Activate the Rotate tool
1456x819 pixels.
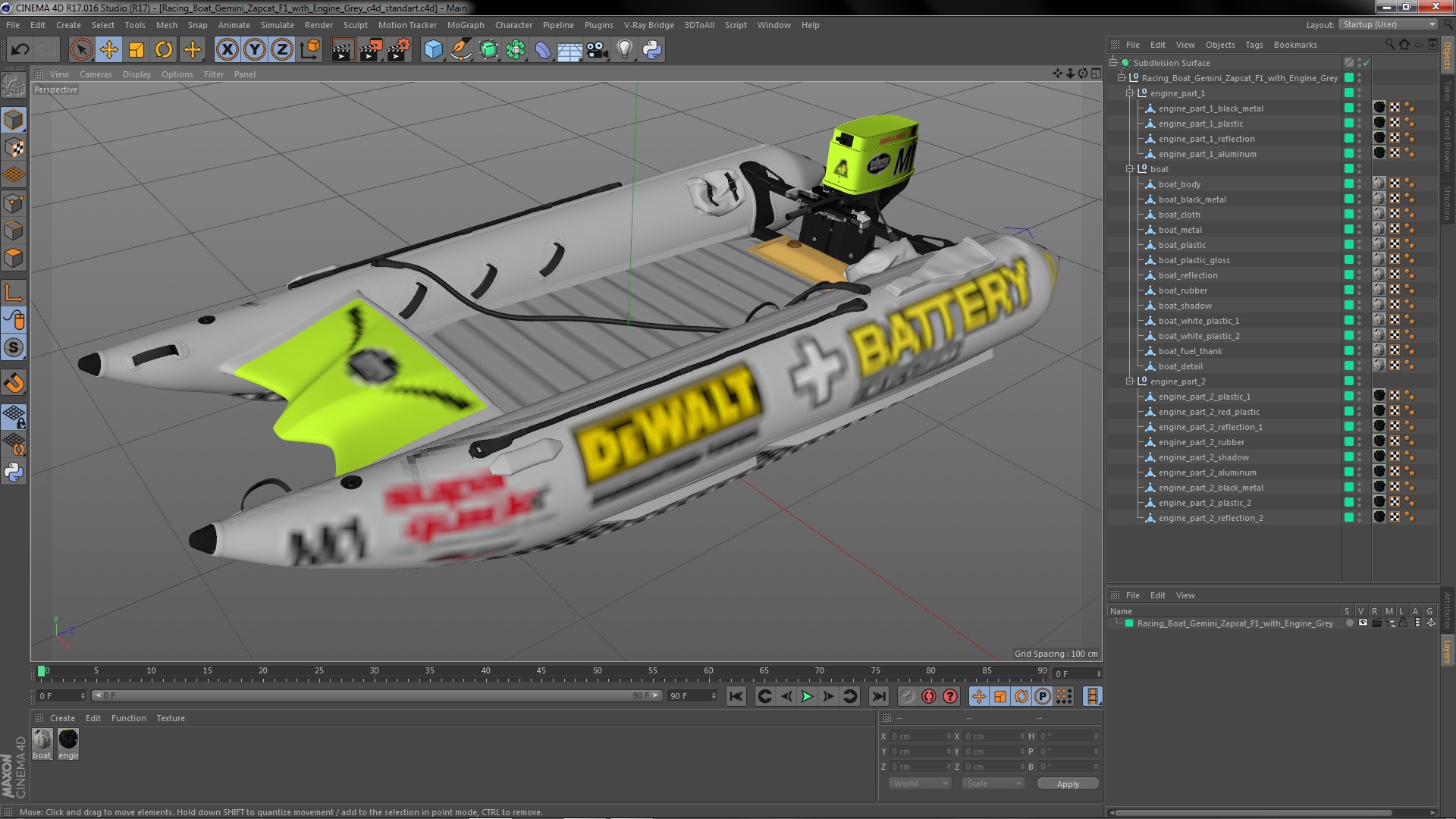click(164, 50)
